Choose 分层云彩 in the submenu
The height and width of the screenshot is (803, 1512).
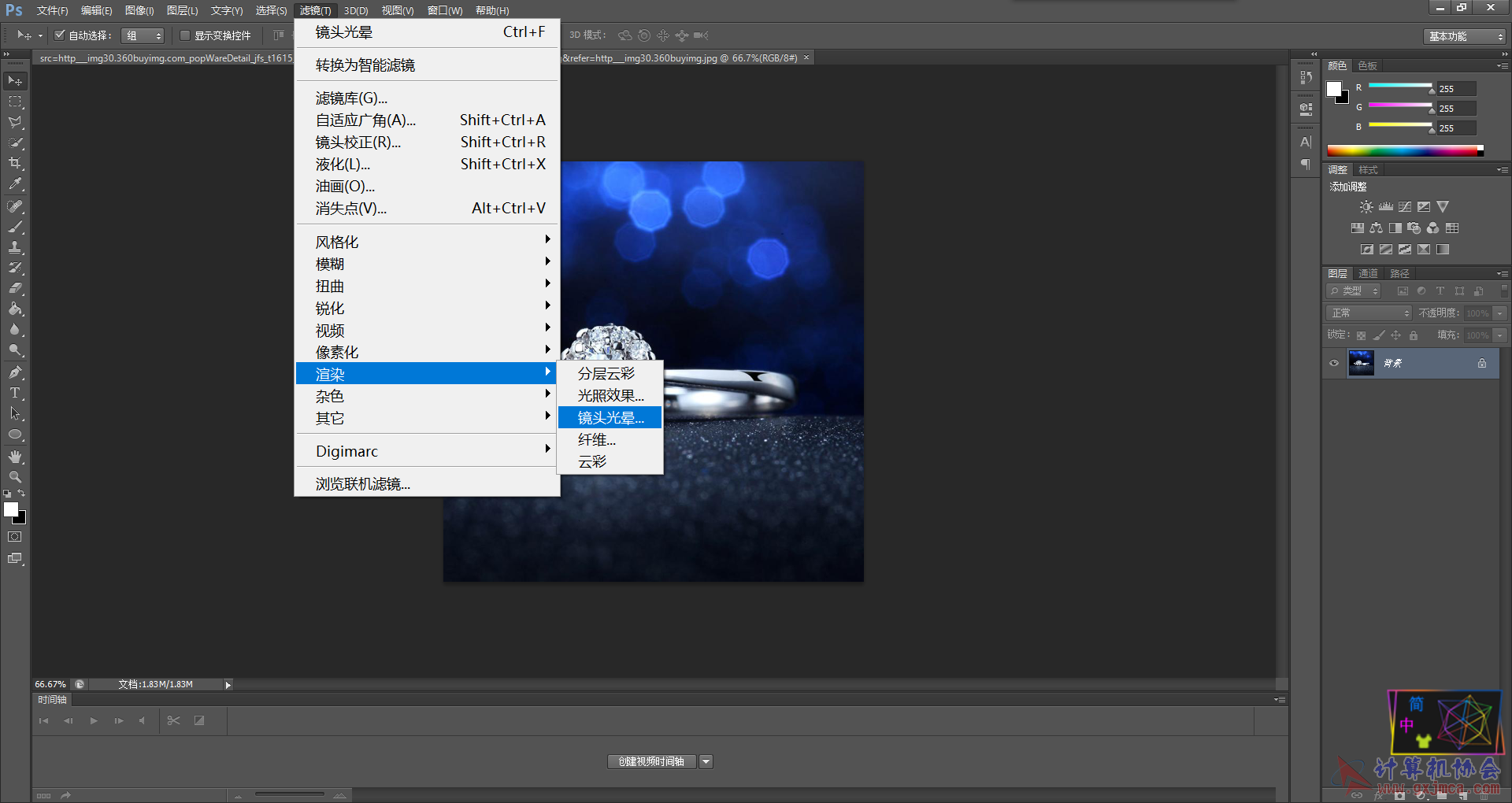coord(610,373)
